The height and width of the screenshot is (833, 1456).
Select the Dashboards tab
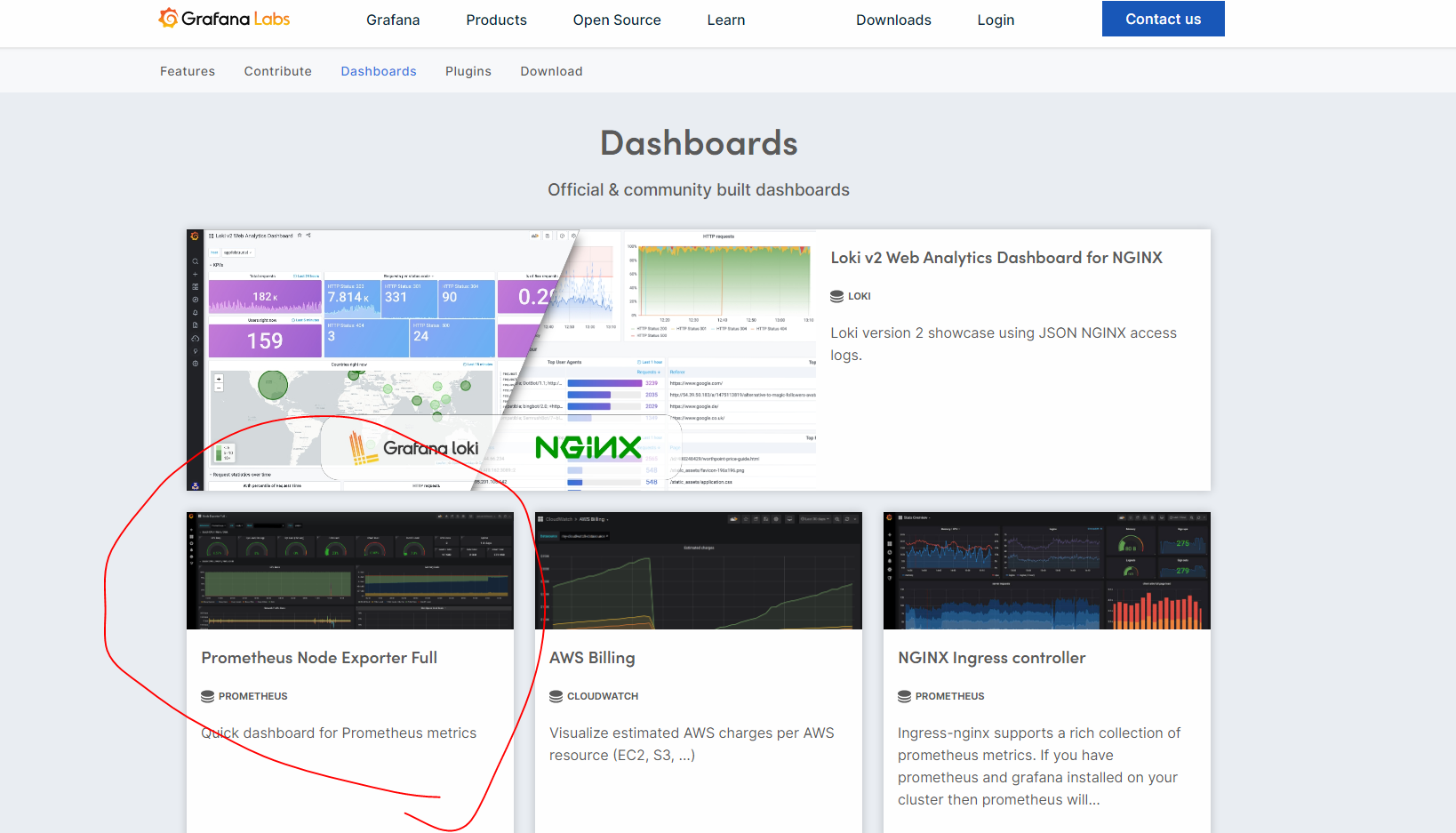pos(379,71)
